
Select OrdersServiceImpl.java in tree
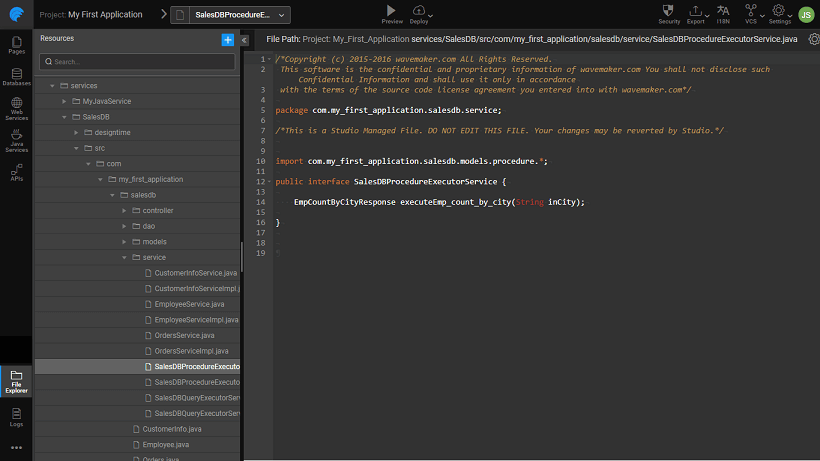click(191, 351)
